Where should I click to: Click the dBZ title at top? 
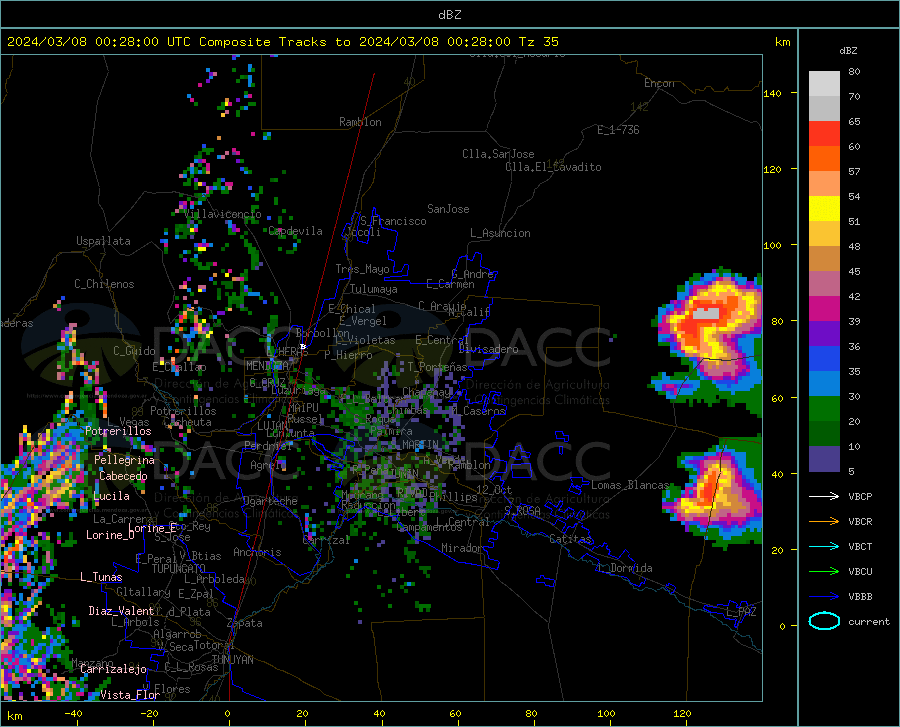pyautogui.click(x=449, y=15)
